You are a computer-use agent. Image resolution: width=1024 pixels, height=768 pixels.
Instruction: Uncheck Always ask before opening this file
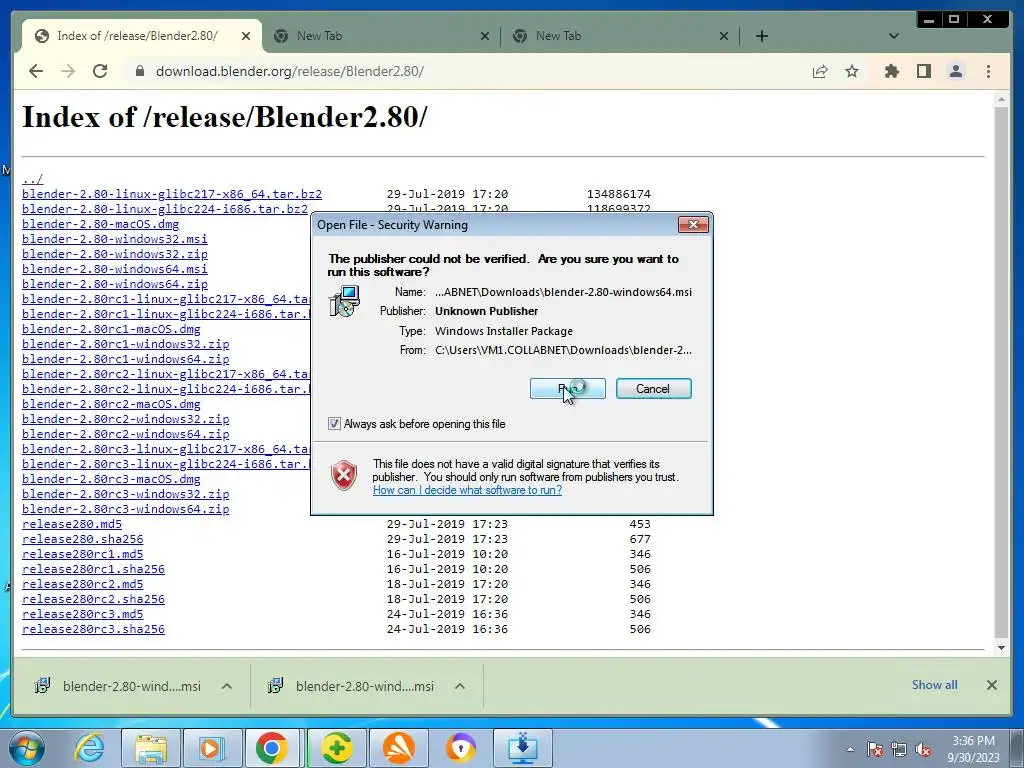pos(334,424)
